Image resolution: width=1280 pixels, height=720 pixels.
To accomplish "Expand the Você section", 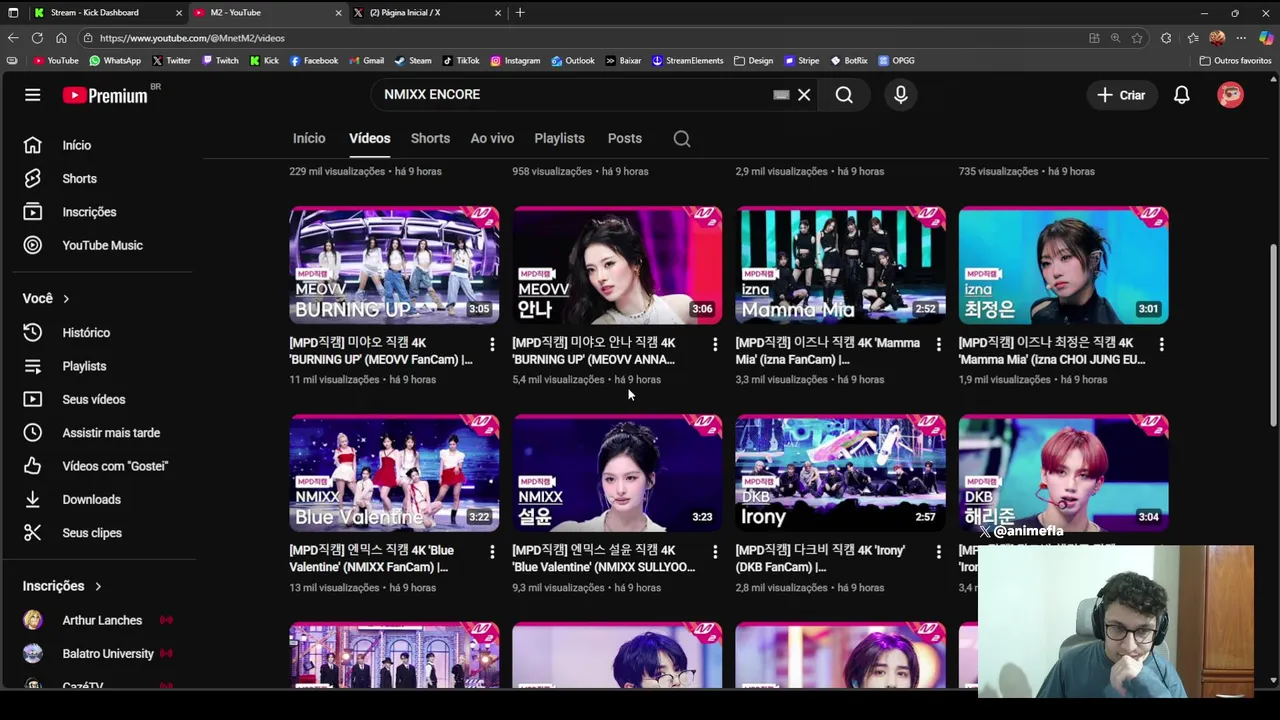I will (47, 298).
